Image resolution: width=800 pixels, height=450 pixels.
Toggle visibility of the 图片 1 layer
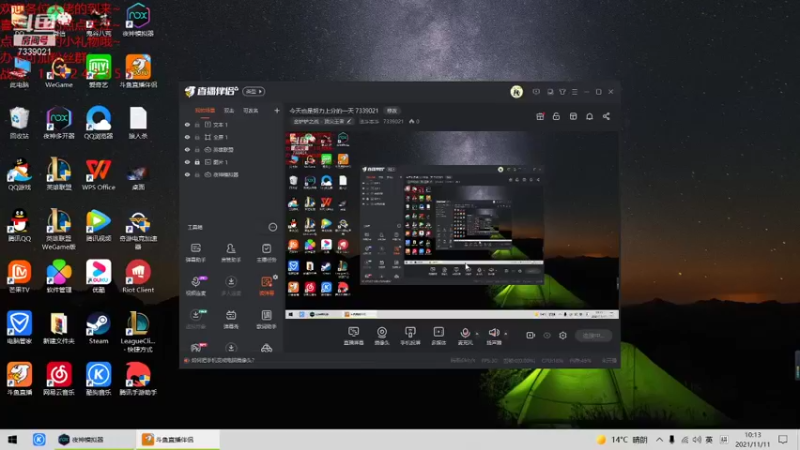coord(187,162)
